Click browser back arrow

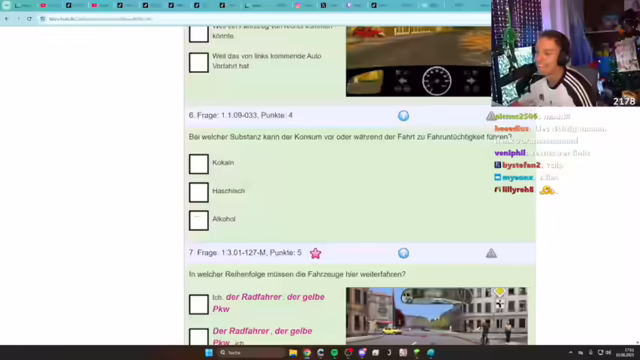[x=7, y=19]
